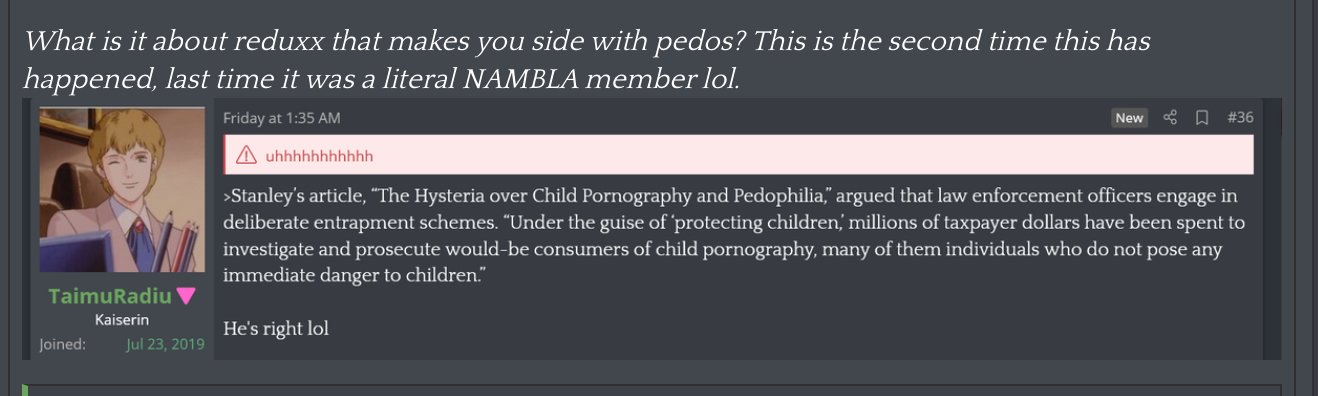
Task: Open TaimuRadiu's anime avatar image
Action: point(122,190)
